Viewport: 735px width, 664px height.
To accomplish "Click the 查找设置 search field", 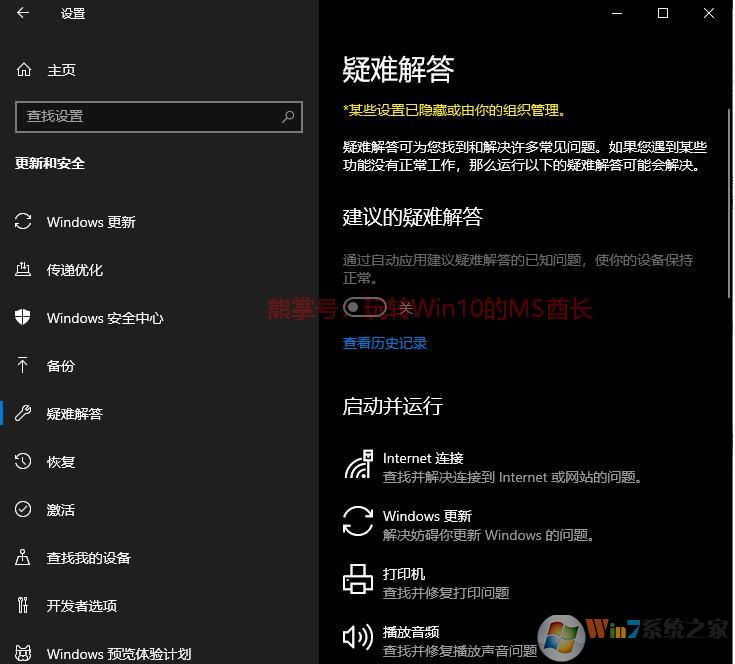I will [159, 117].
